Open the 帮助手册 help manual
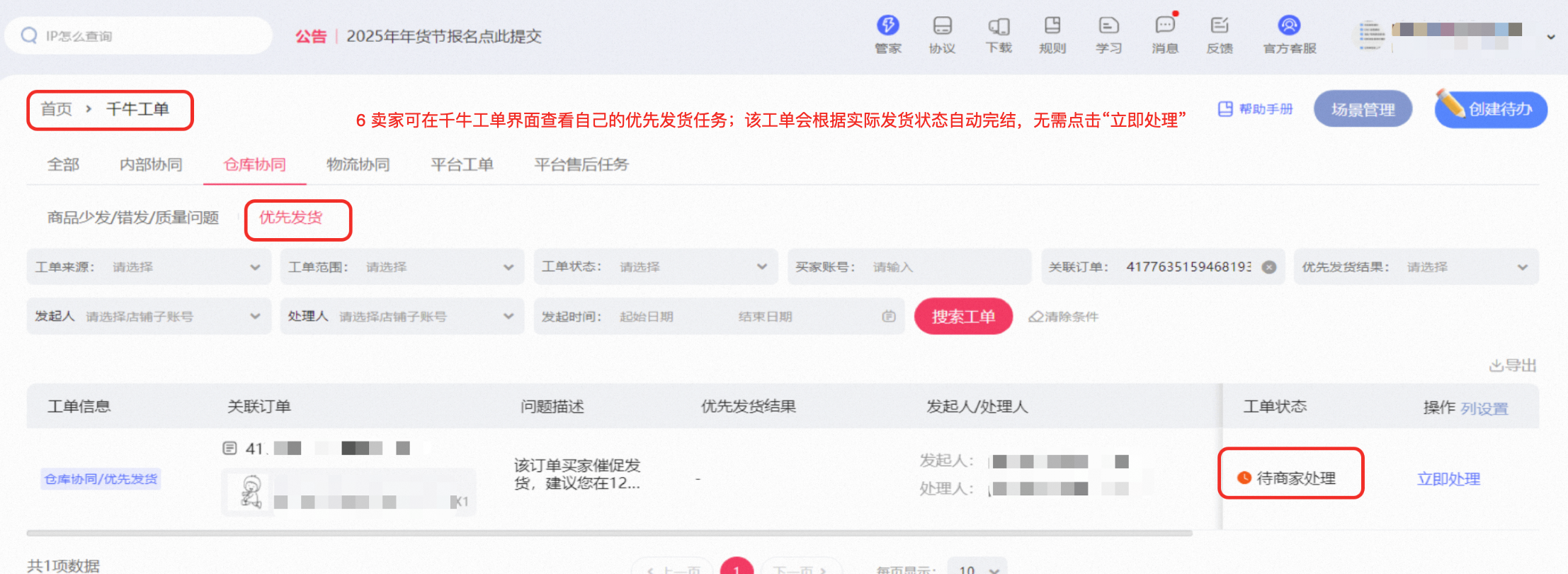The width and height of the screenshot is (1568, 574). point(1256,109)
